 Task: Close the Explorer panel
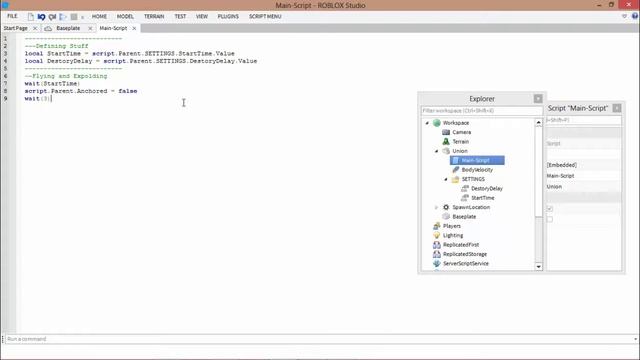(538, 99)
